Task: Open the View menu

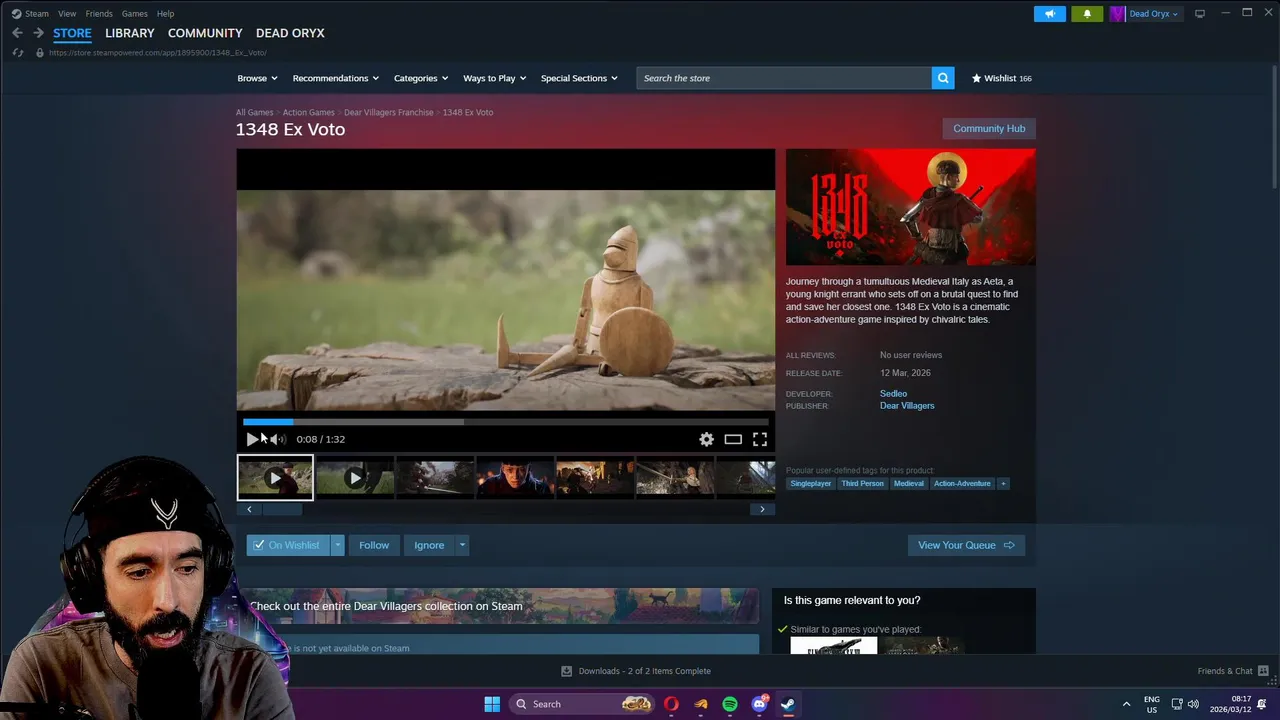Action: (67, 14)
